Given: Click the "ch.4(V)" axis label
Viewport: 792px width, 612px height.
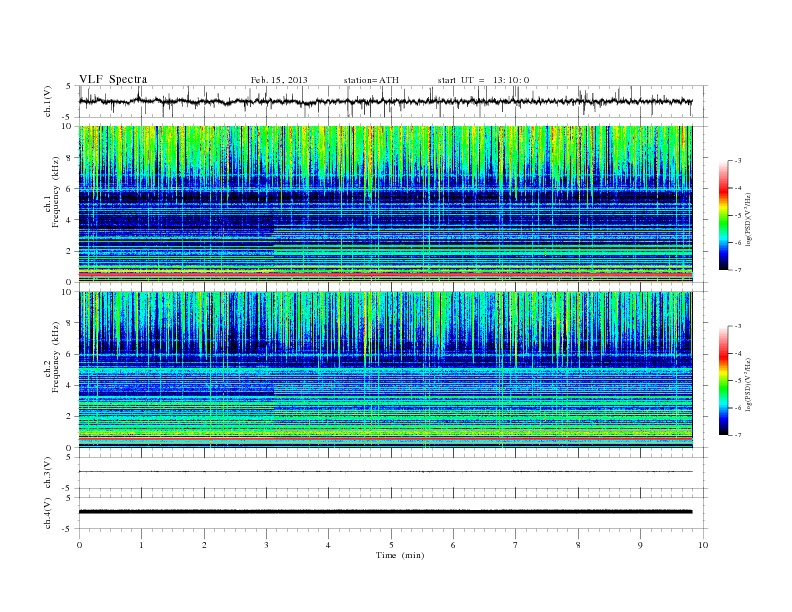Looking at the screenshot, I should tap(48, 513).
